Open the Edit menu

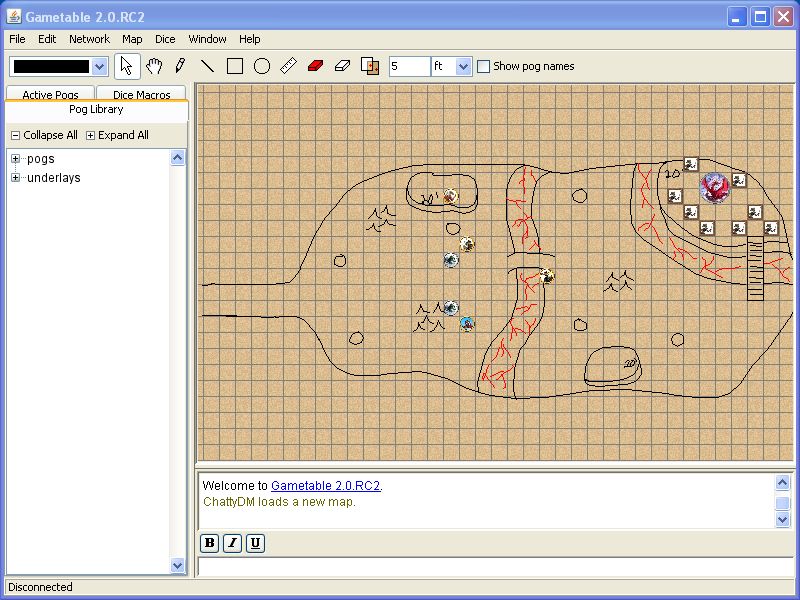47,39
